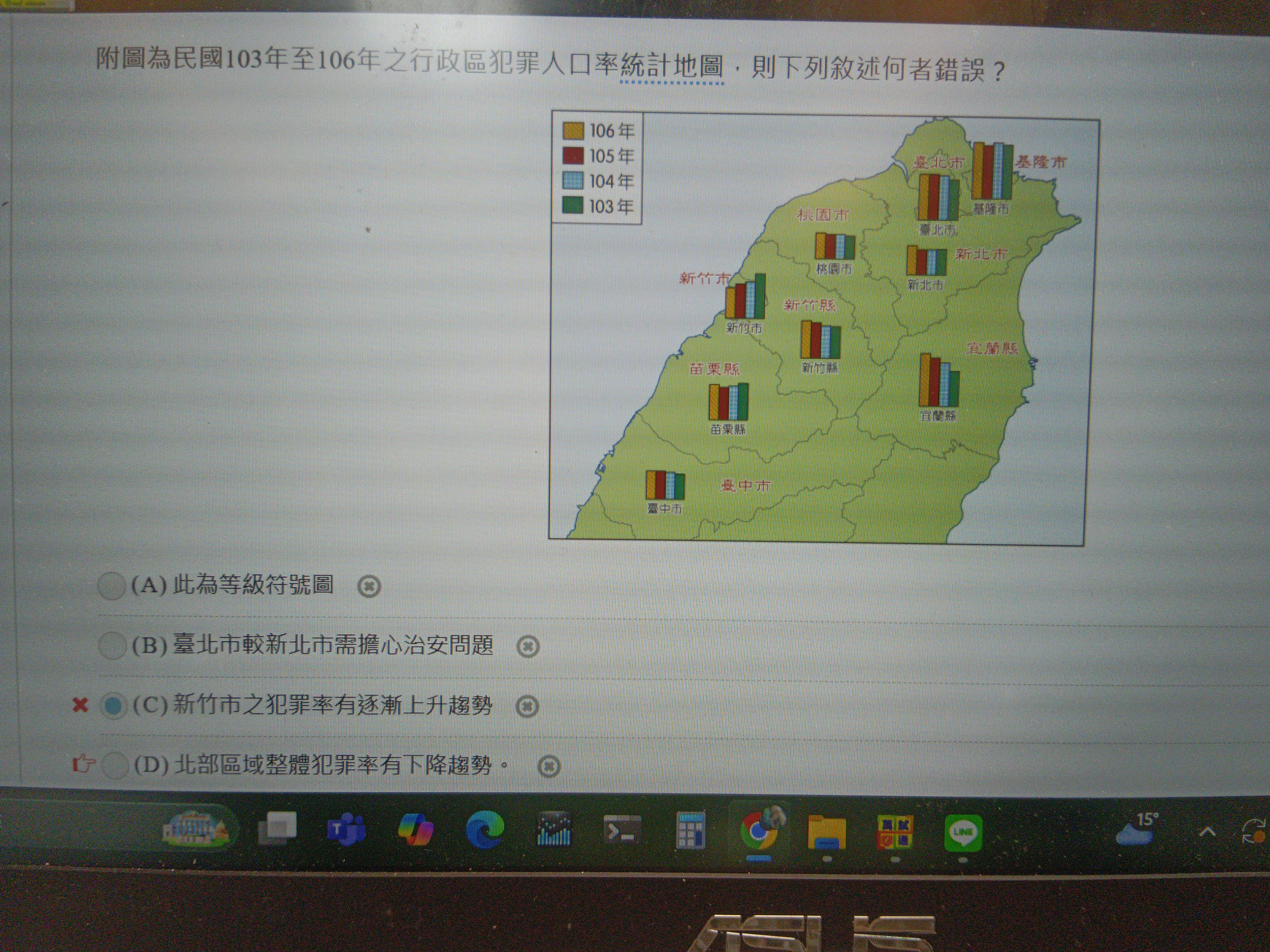Click option text (A) 此為等級符號圖
The height and width of the screenshot is (952, 1270).
232,585
